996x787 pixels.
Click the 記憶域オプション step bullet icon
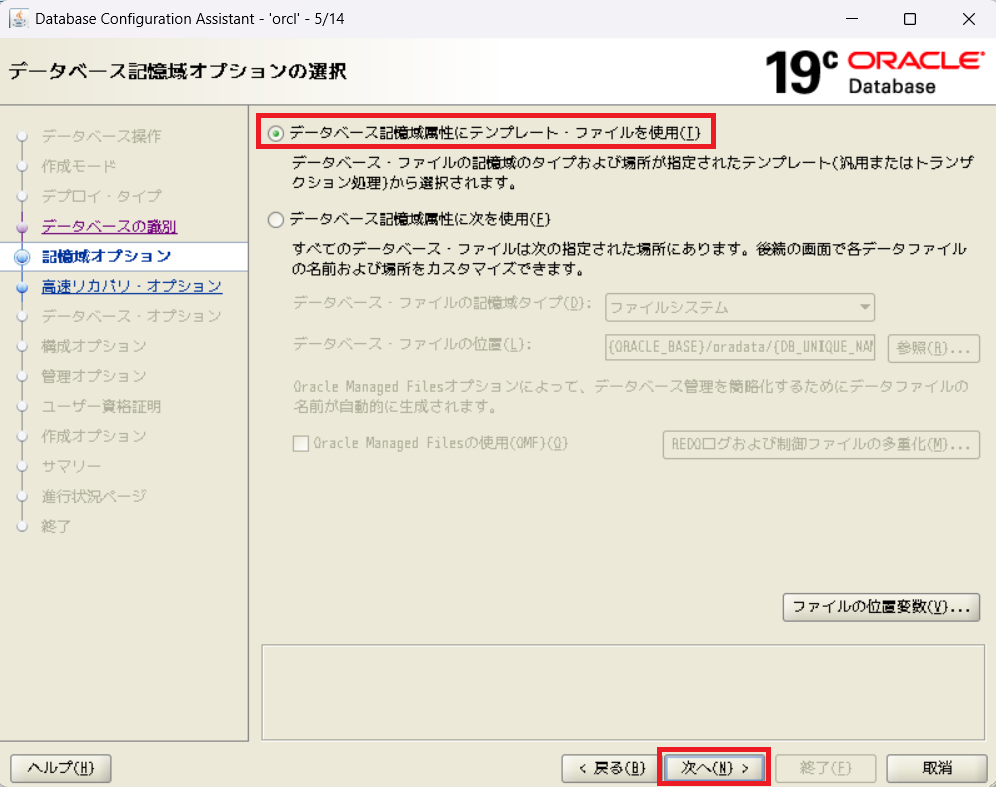point(22,257)
